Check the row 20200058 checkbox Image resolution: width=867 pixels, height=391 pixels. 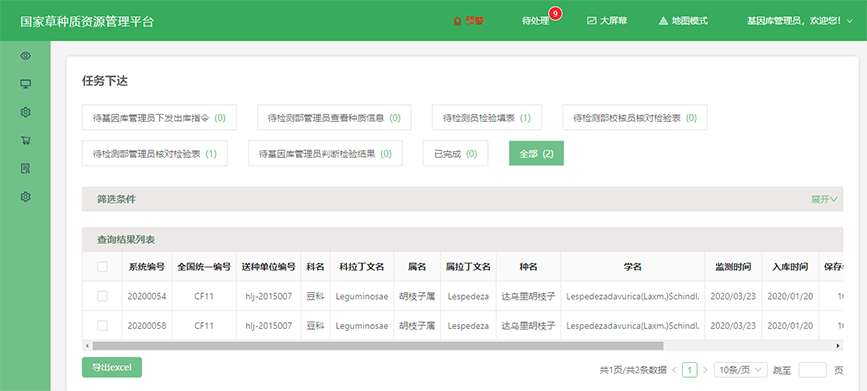102,326
